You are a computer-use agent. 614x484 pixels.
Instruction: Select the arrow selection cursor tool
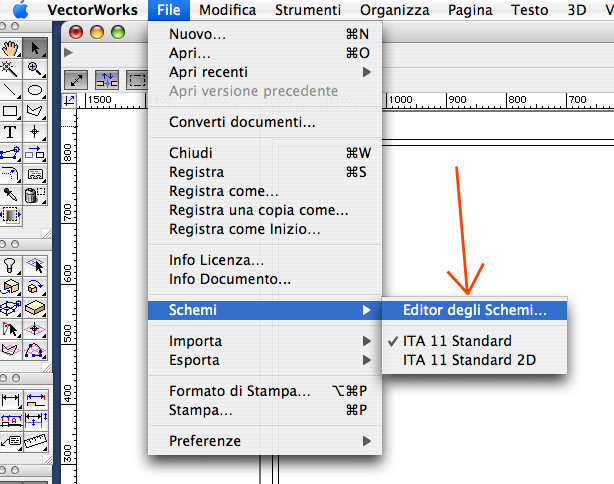[x=35, y=48]
